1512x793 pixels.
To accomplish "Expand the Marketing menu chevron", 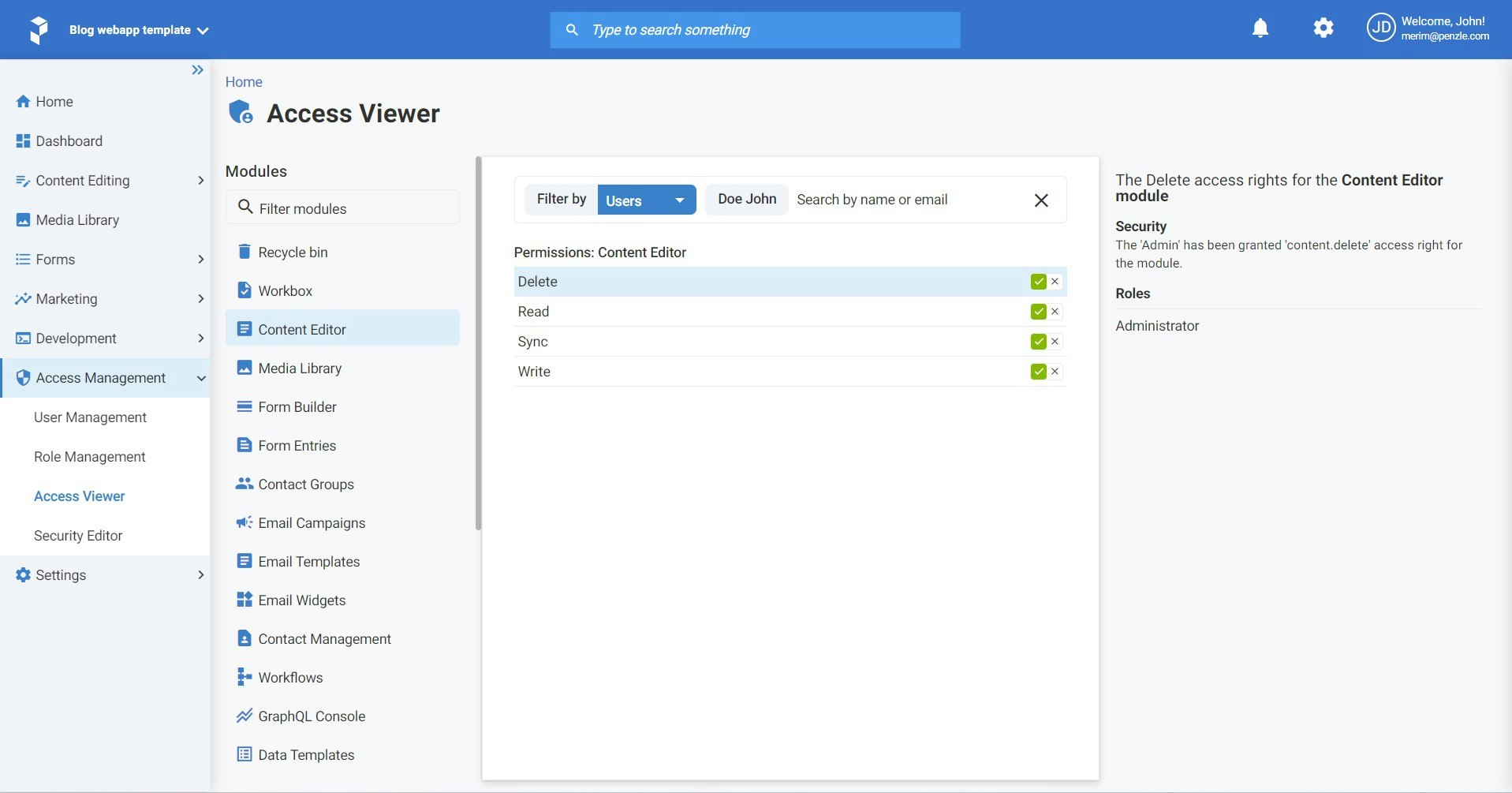I will (x=200, y=299).
